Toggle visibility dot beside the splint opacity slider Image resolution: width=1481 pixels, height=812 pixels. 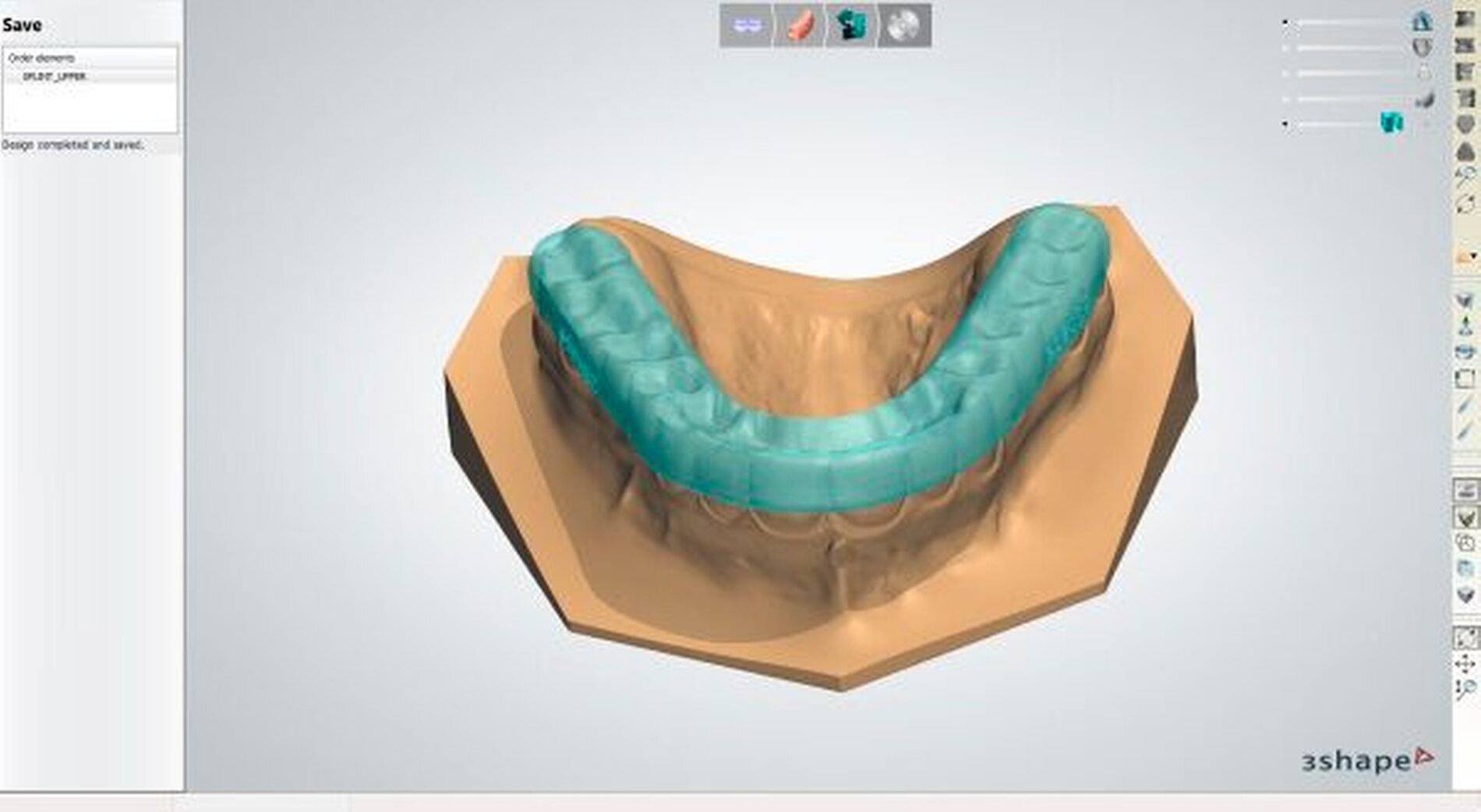[x=1285, y=124]
